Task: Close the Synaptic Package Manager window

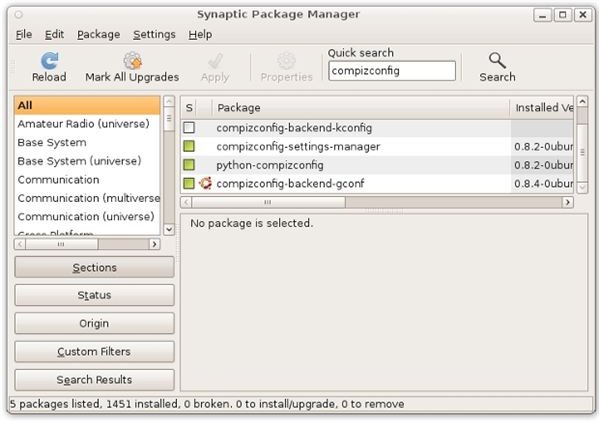Action: (x=583, y=15)
